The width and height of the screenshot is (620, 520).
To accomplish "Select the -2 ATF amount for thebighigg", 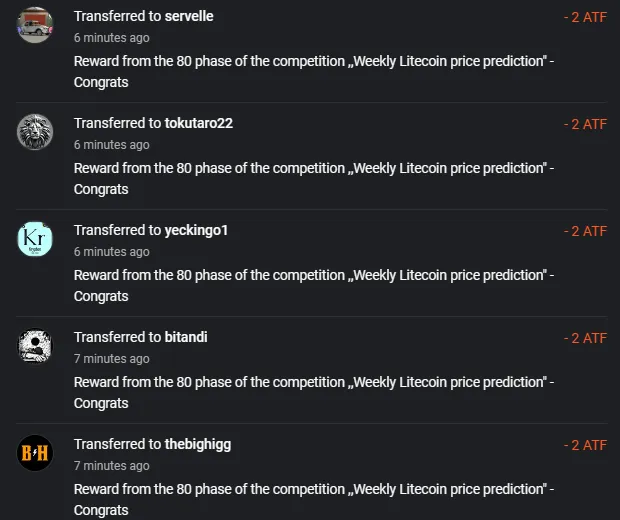I will [x=585, y=446].
